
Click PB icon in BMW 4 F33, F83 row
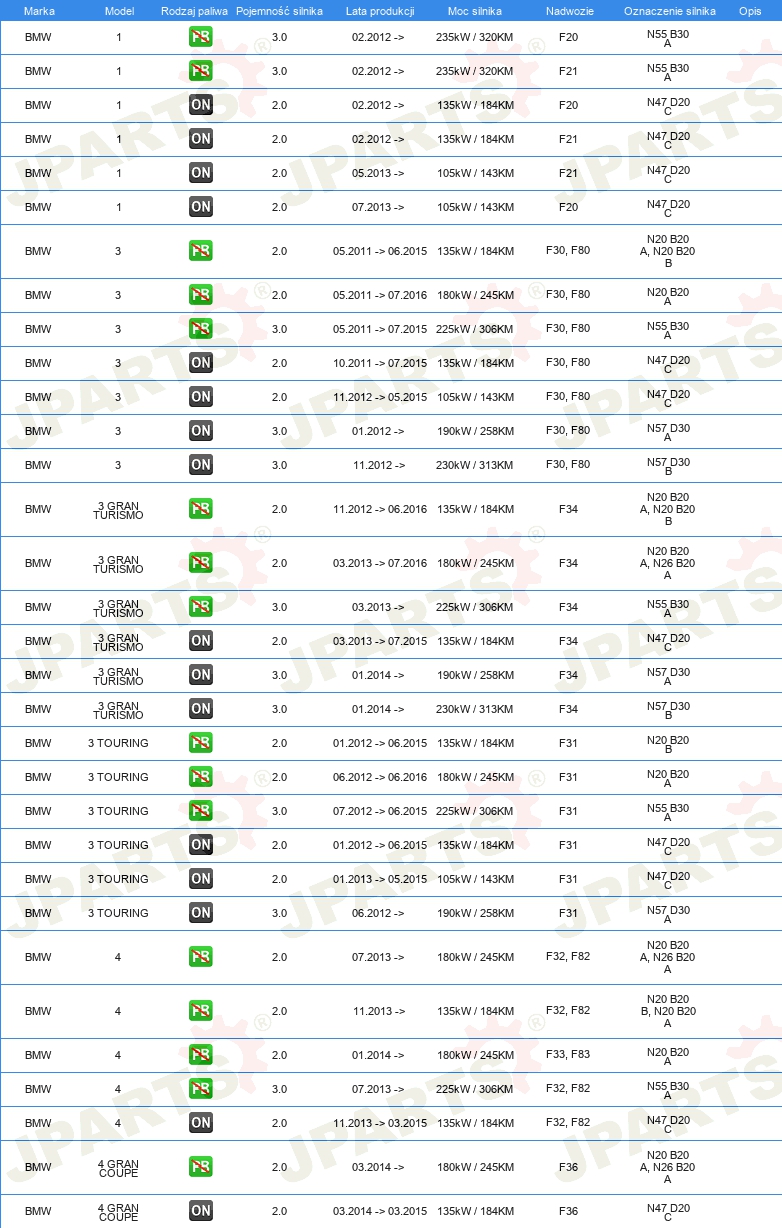click(x=201, y=1055)
